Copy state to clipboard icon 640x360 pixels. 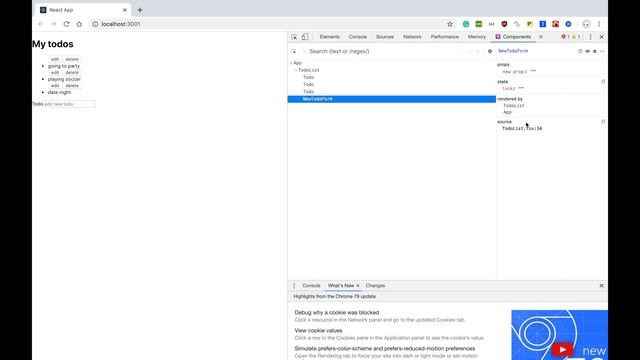(603, 82)
